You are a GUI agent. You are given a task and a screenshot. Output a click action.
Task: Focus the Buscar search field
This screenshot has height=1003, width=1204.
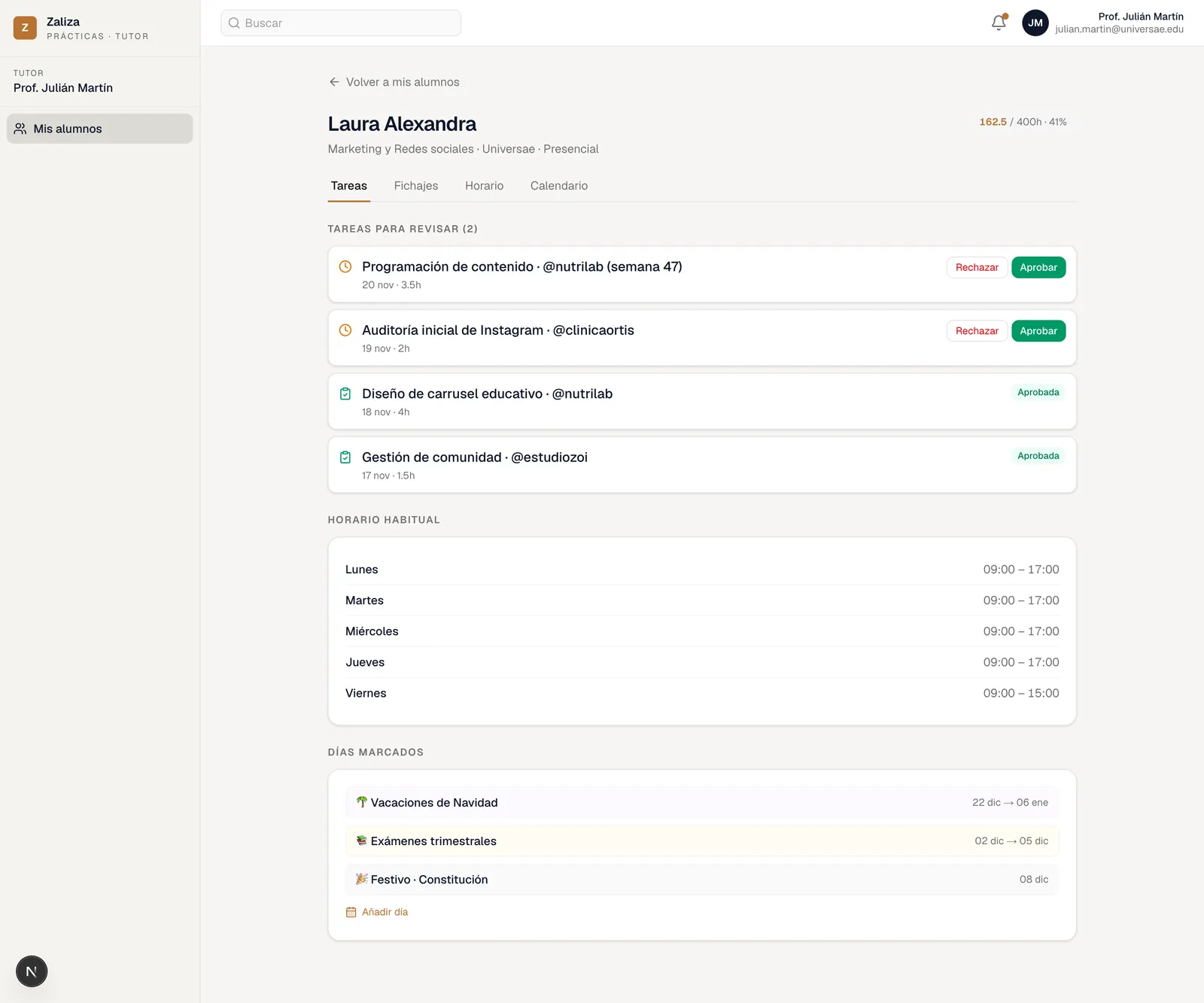pyautogui.click(x=341, y=23)
